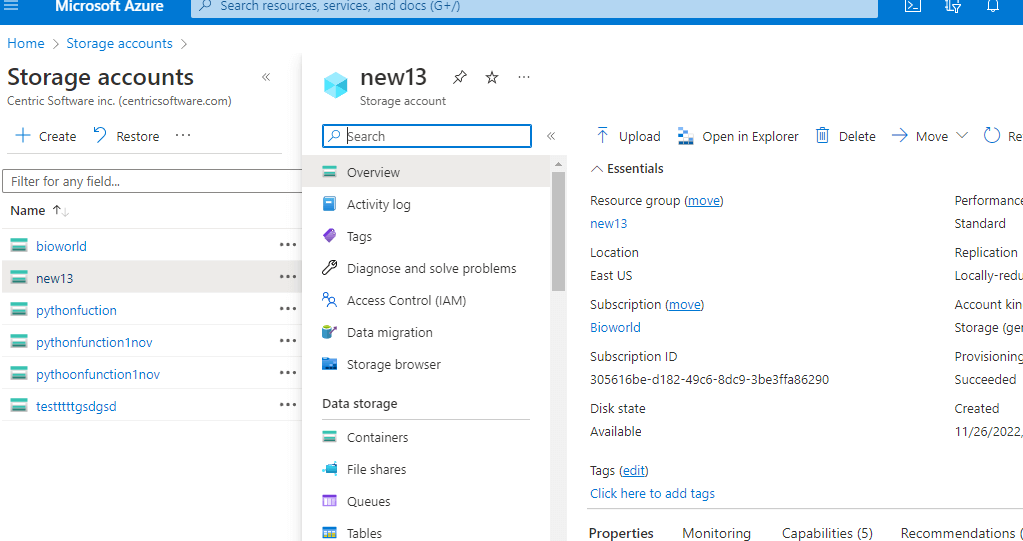
Task: Open the ellipsis menu for new13 row
Action: point(288,277)
